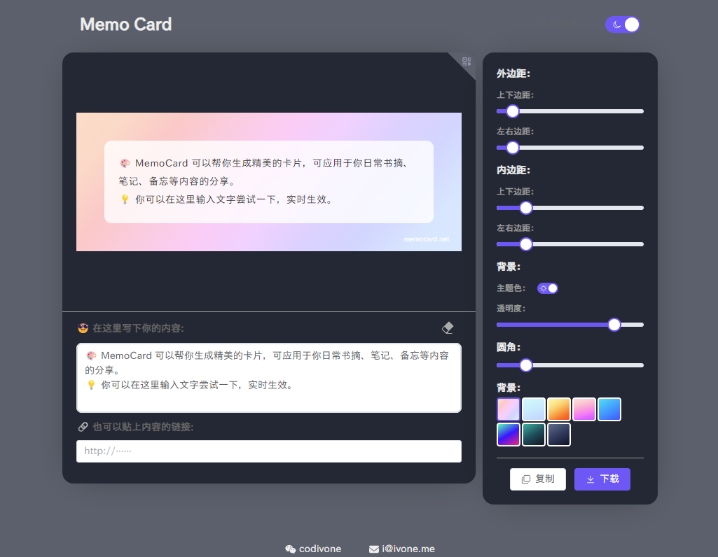This screenshot has width=718, height=557.
Task: Click the memo content text area
Action: [x=269, y=377]
